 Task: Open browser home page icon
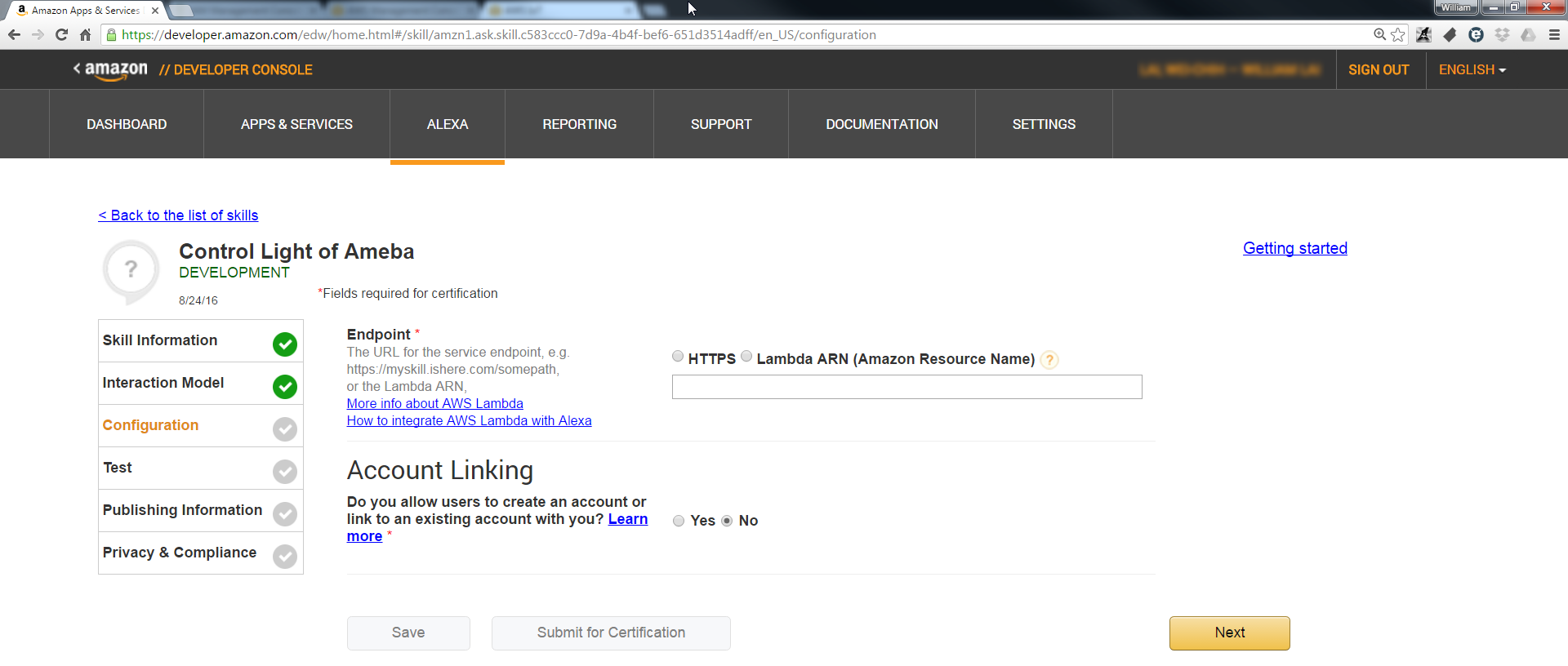pos(85,34)
